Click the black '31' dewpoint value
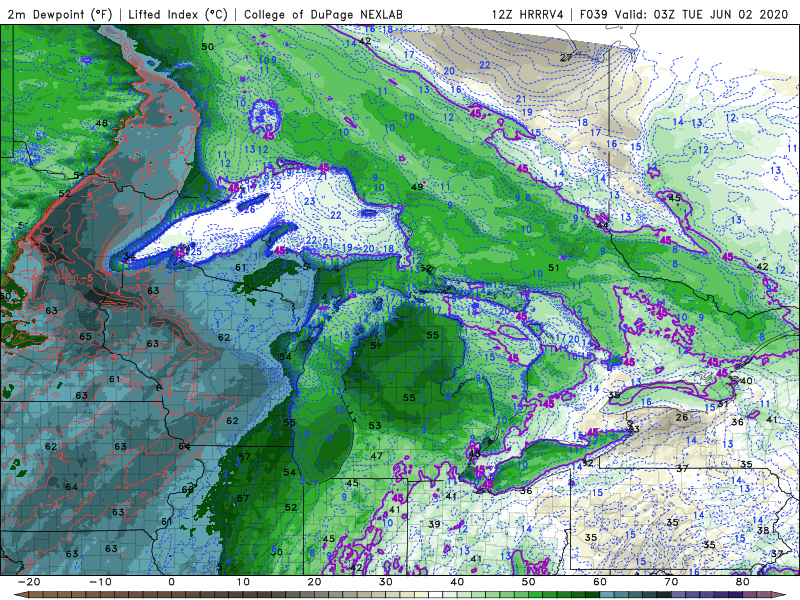This screenshot has width=800, height=600. pyautogui.click(x=722, y=404)
